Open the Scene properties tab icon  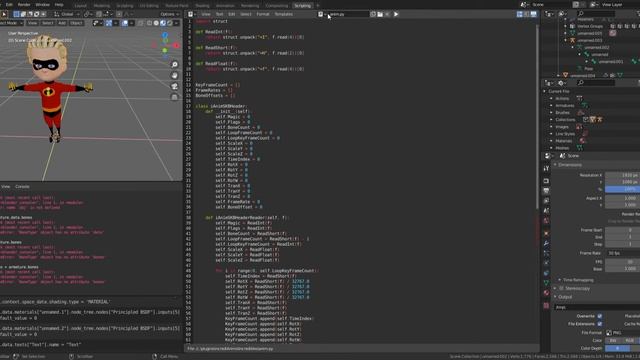pos(547,211)
